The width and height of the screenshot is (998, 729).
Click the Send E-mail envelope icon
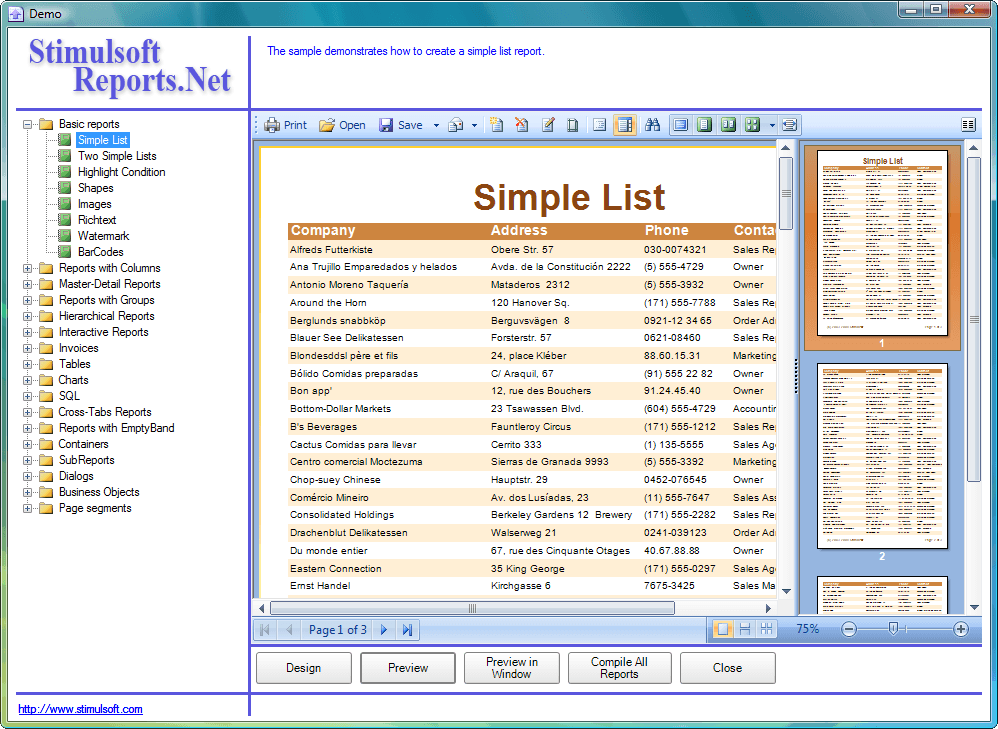click(456, 125)
